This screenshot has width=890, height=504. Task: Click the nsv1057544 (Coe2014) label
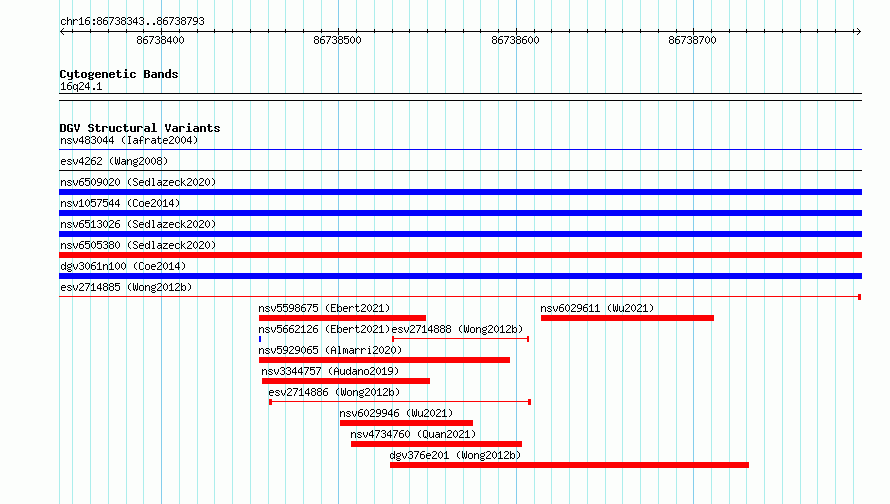pyautogui.click(x=120, y=203)
